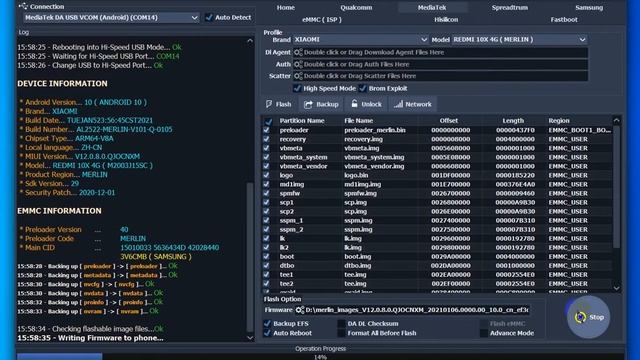
Task: Open the Network sub-tab
Action: click(413, 104)
